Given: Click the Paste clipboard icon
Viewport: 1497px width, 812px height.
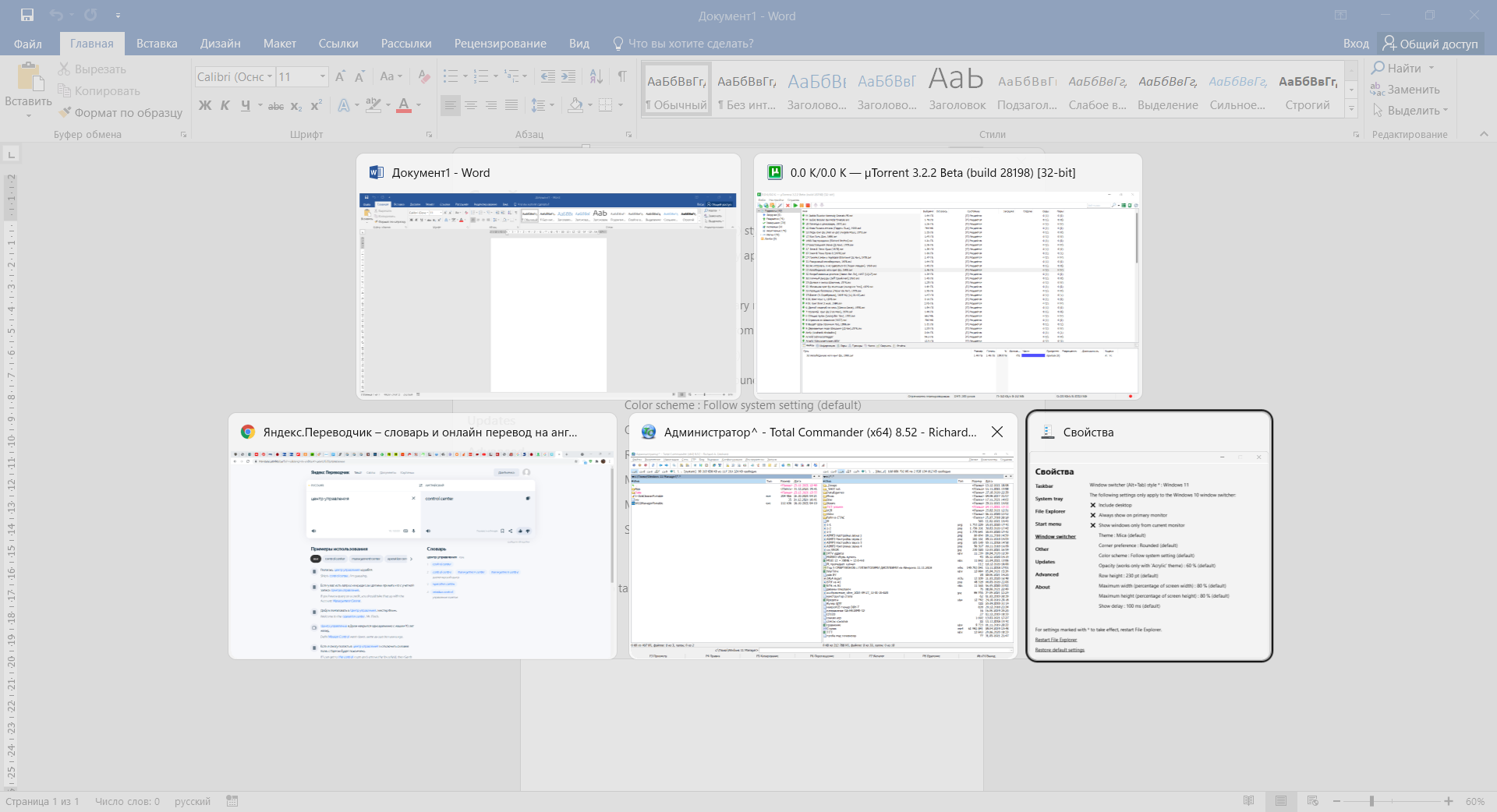Looking at the screenshot, I should coord(30,77).
